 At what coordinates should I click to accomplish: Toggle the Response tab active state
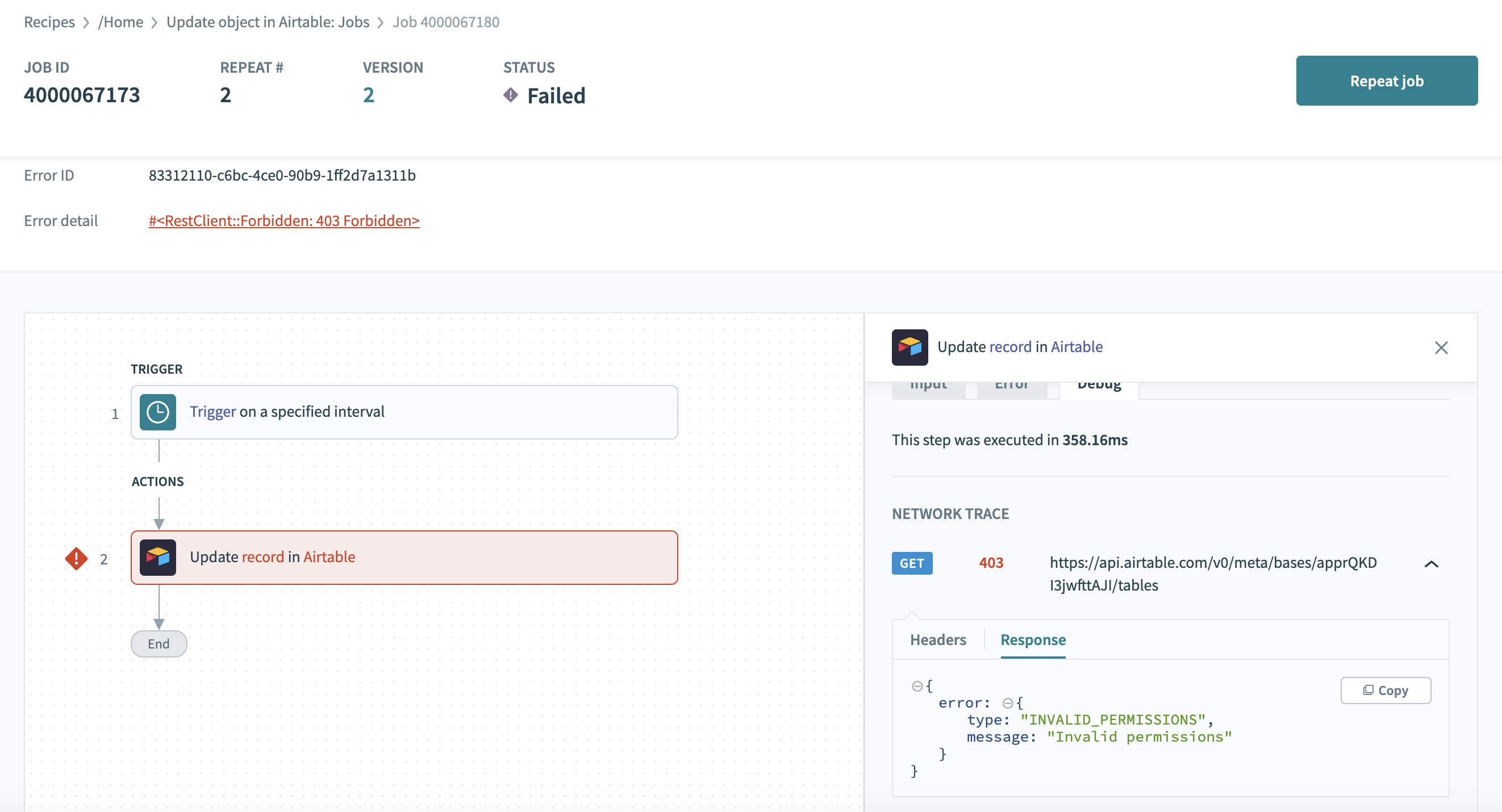pos(1033,639)
